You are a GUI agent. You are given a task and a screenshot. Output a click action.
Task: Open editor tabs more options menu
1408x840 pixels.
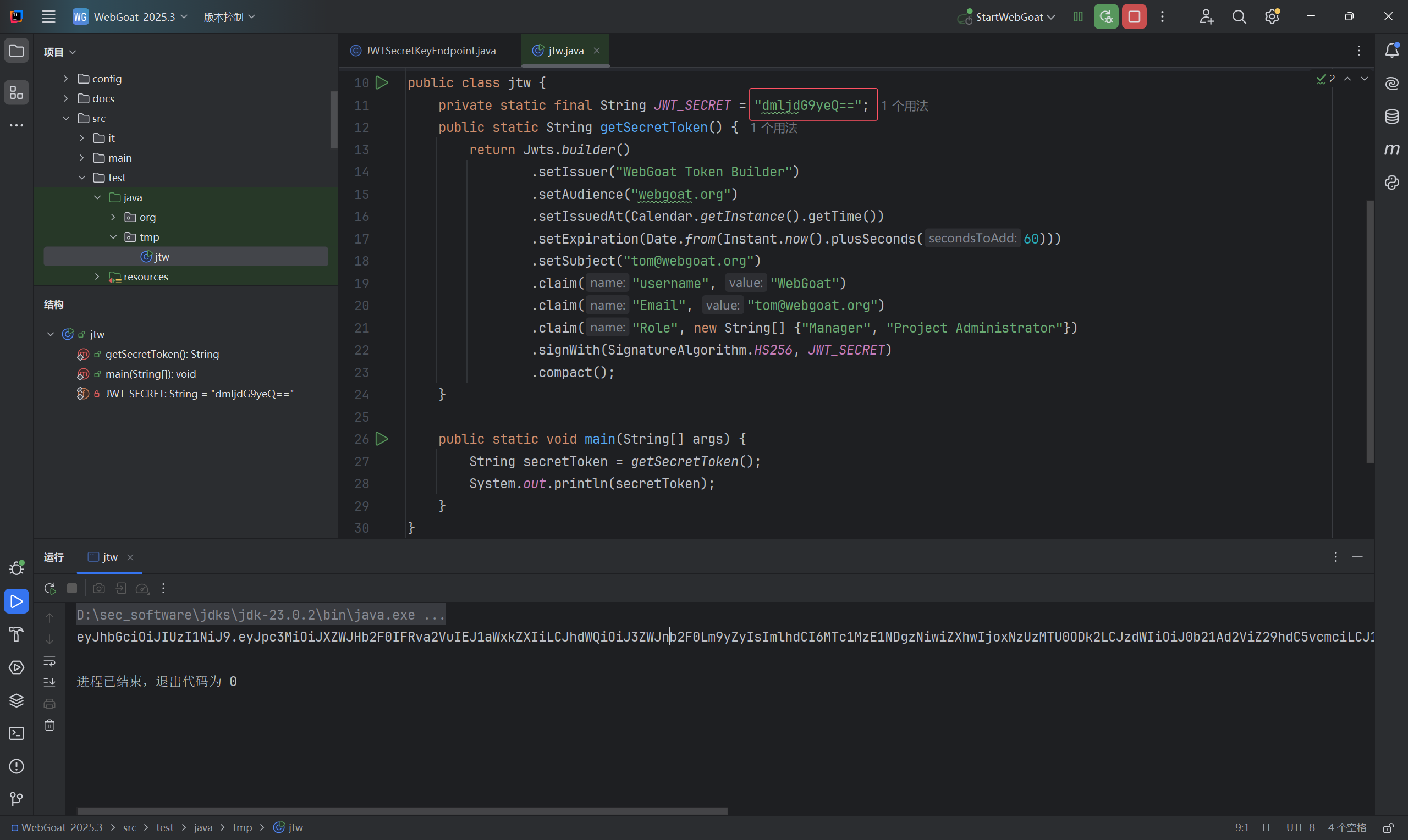(1358, 51)
